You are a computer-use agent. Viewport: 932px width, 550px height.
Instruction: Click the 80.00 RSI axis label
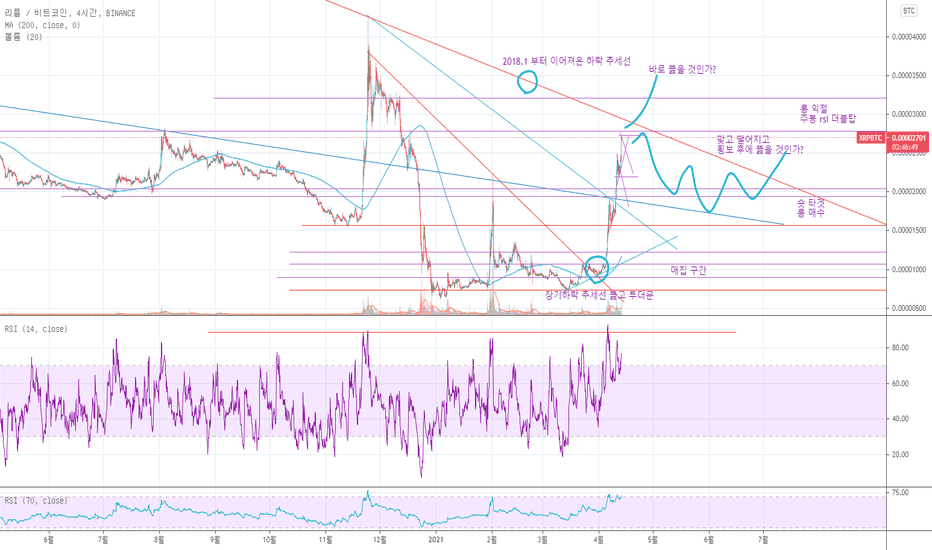[900, 348]
